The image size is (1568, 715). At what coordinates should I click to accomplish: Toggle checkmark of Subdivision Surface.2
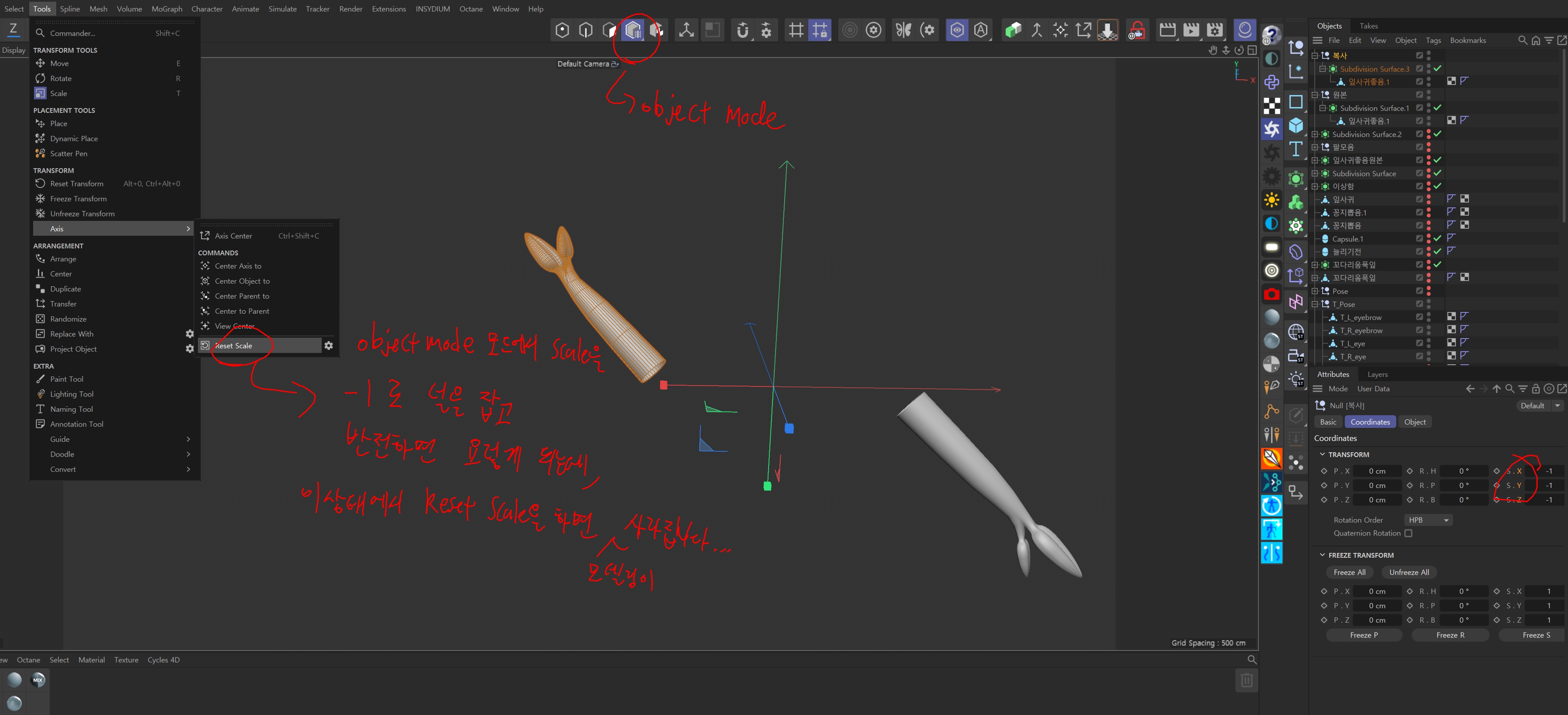point(1437,134)
